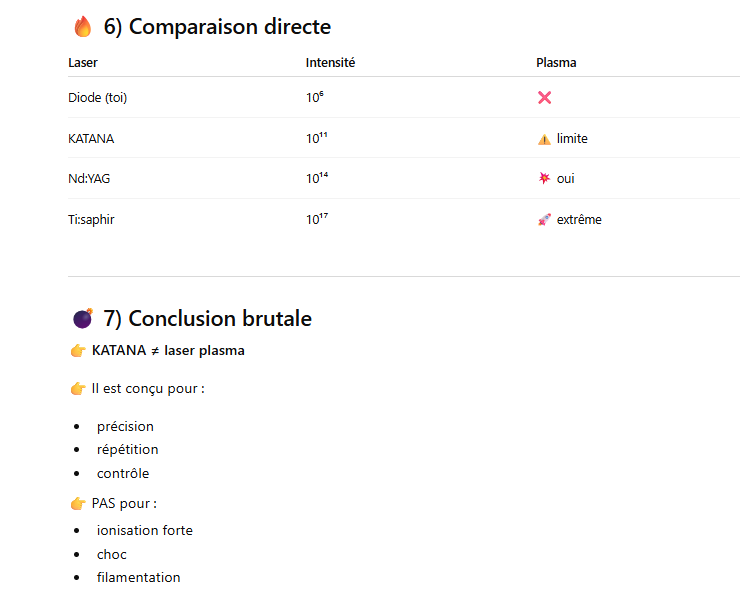Click the Ti:saphir row label
Viewport: 740px width, 600px height.
(x=91, y=220)
